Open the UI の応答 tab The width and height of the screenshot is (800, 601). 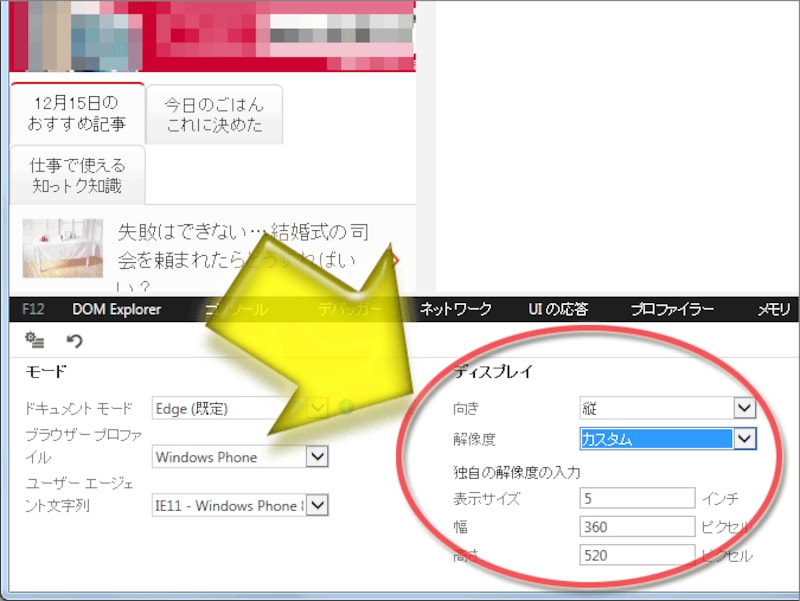pos(558,309)
